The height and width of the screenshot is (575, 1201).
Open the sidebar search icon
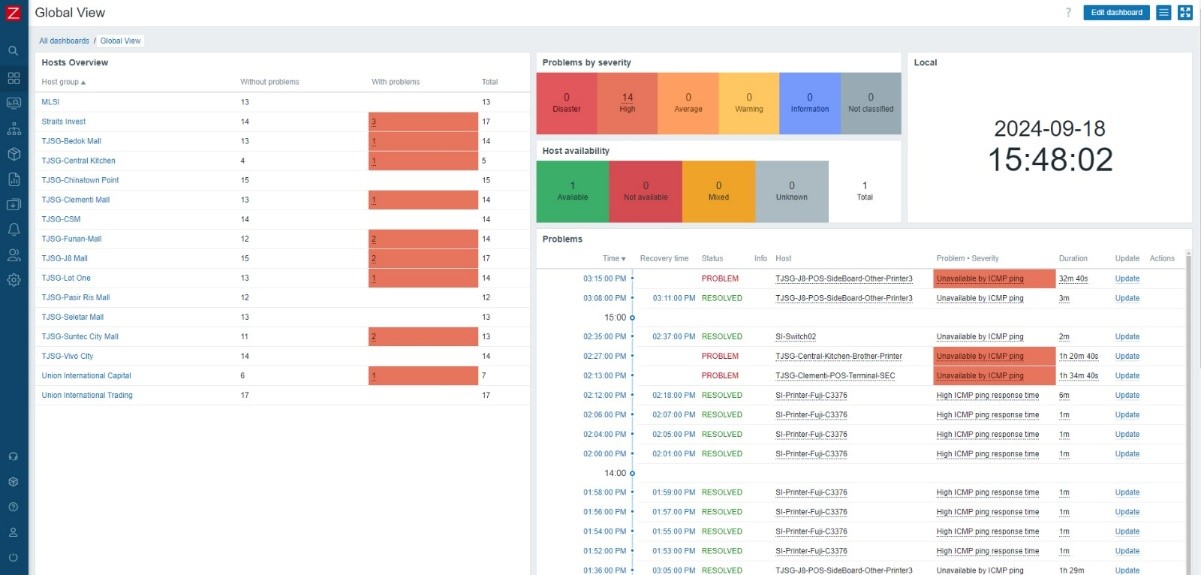click(14, 50)
